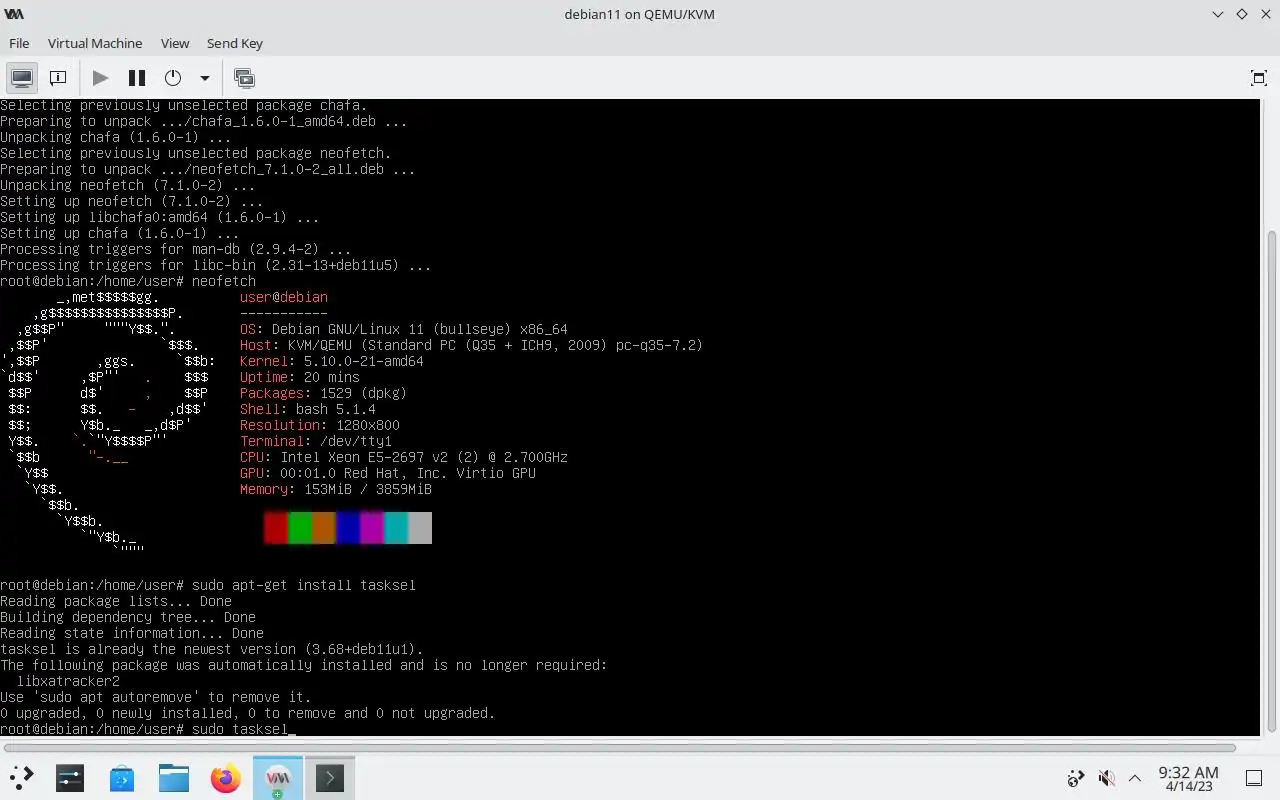Switch console to fullscreen mode

tap(1259, 78)
